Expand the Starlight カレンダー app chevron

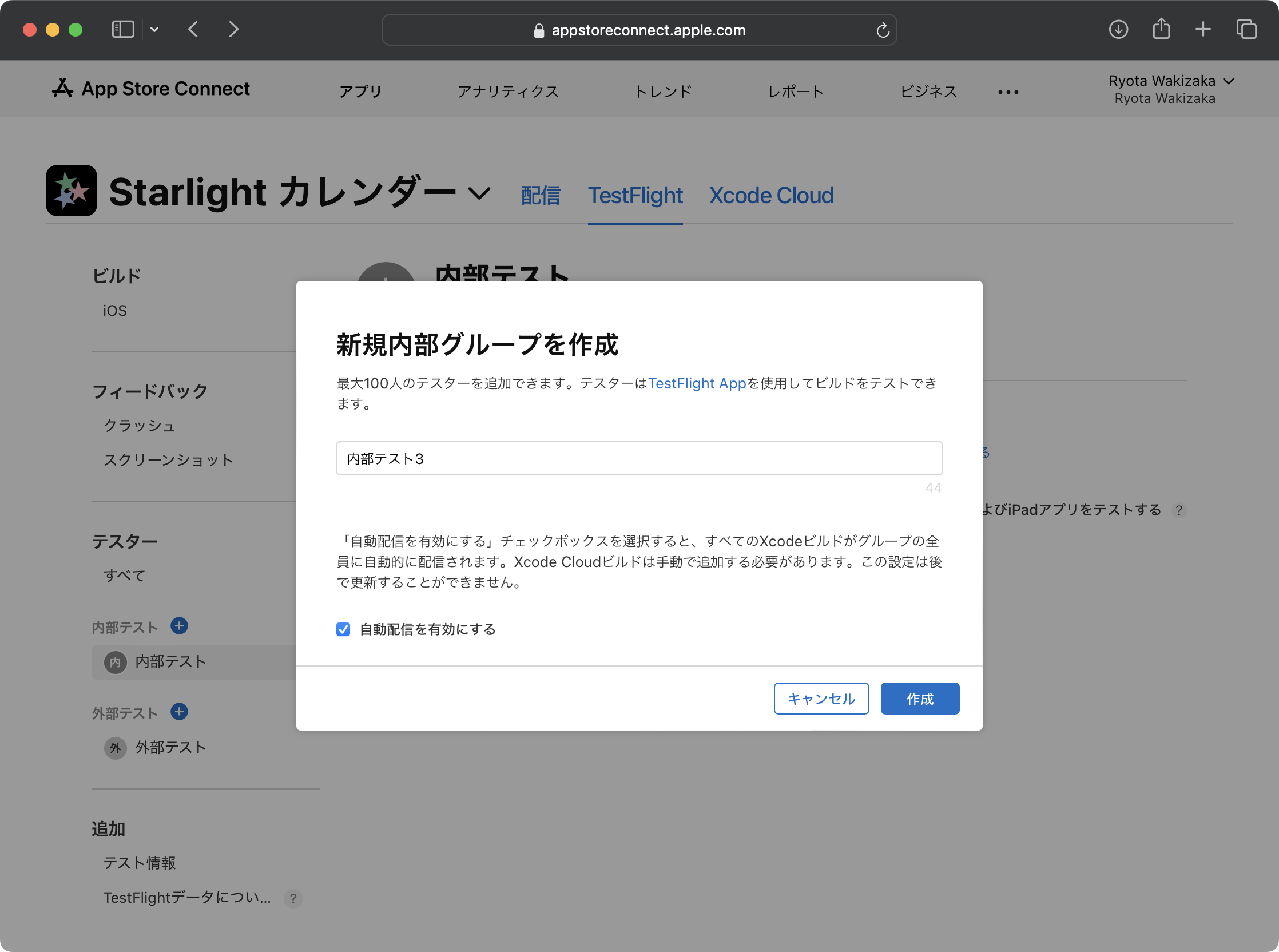pos(479,193)
